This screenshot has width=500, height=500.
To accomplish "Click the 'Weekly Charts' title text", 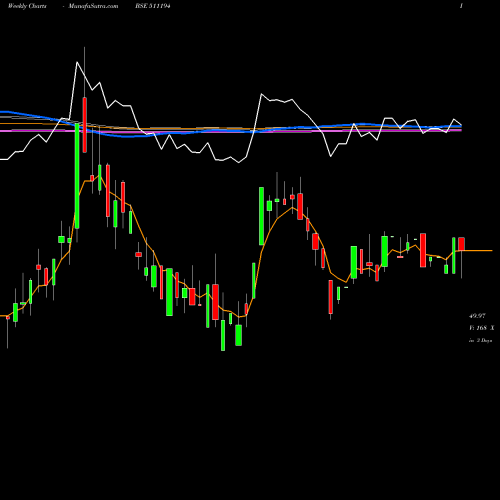I will click(27, 6).
